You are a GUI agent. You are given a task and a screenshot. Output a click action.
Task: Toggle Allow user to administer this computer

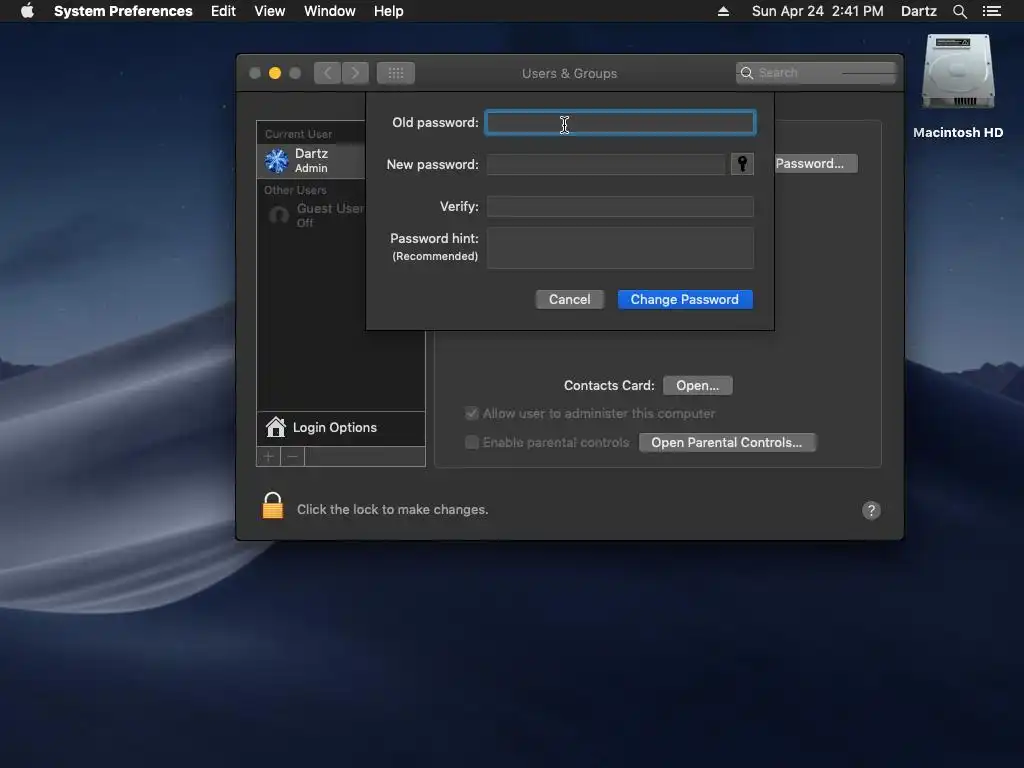[472, 413]
